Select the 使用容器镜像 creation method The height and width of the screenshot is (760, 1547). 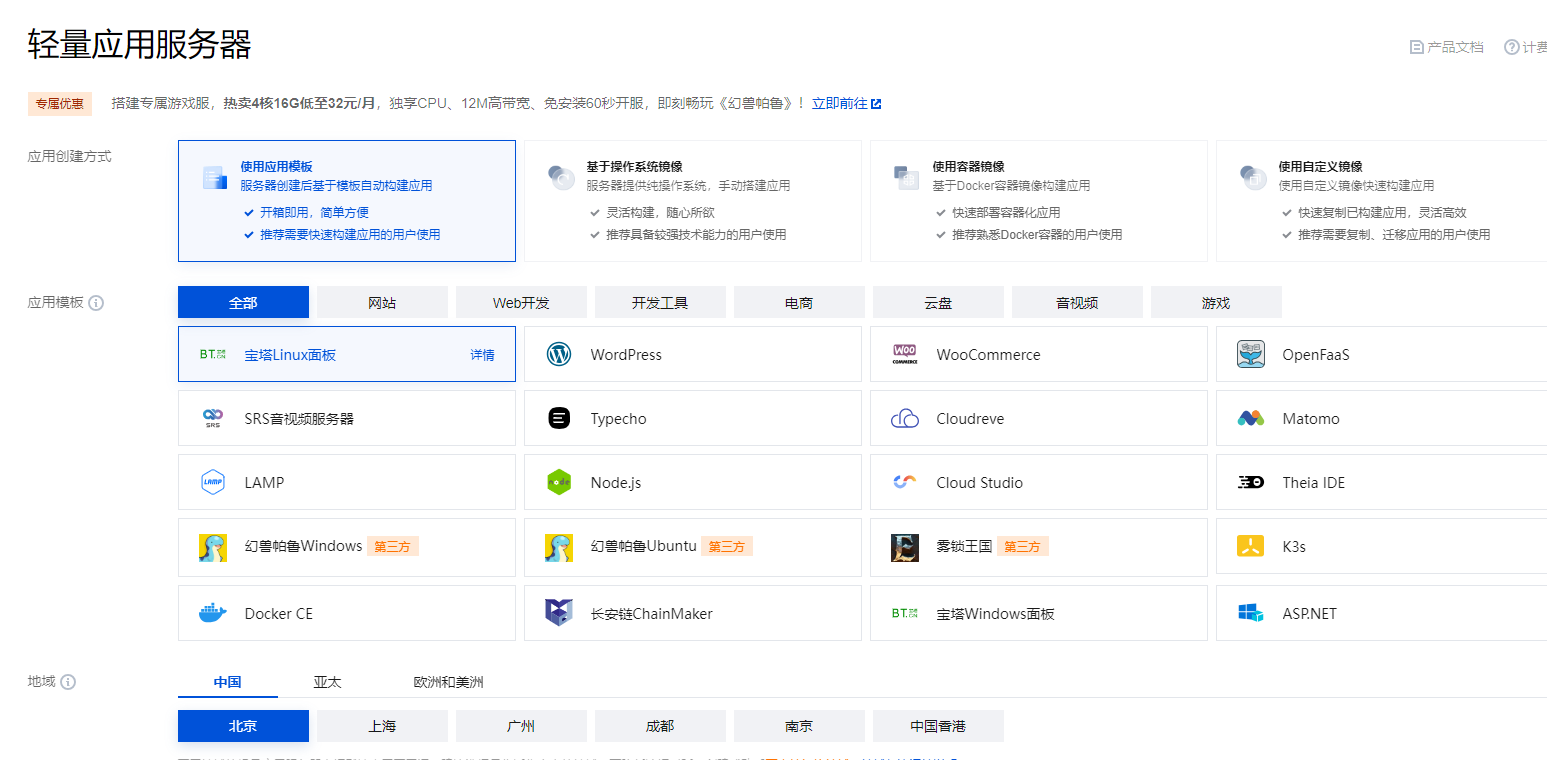pyautogui.click(x=1039, y=201)
